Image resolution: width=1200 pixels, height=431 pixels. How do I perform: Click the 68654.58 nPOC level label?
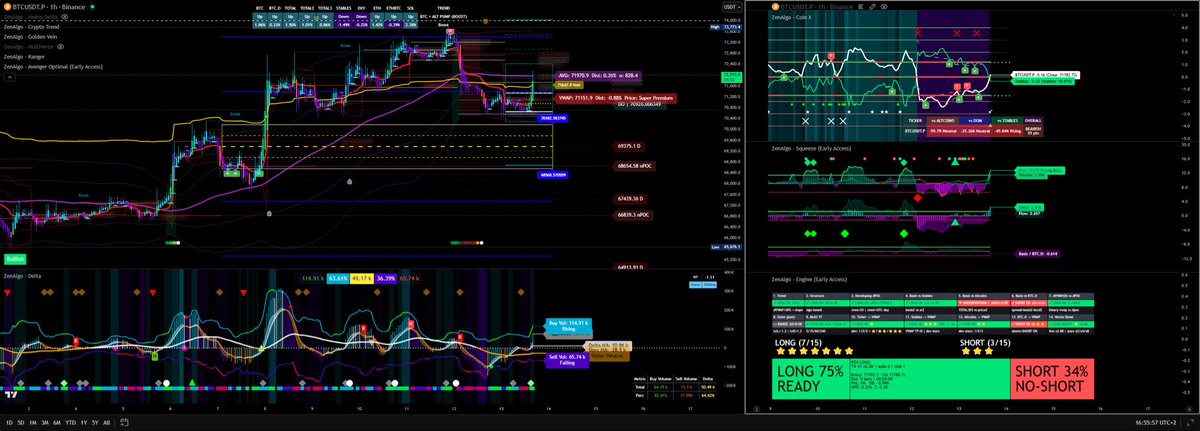point(635,165)
